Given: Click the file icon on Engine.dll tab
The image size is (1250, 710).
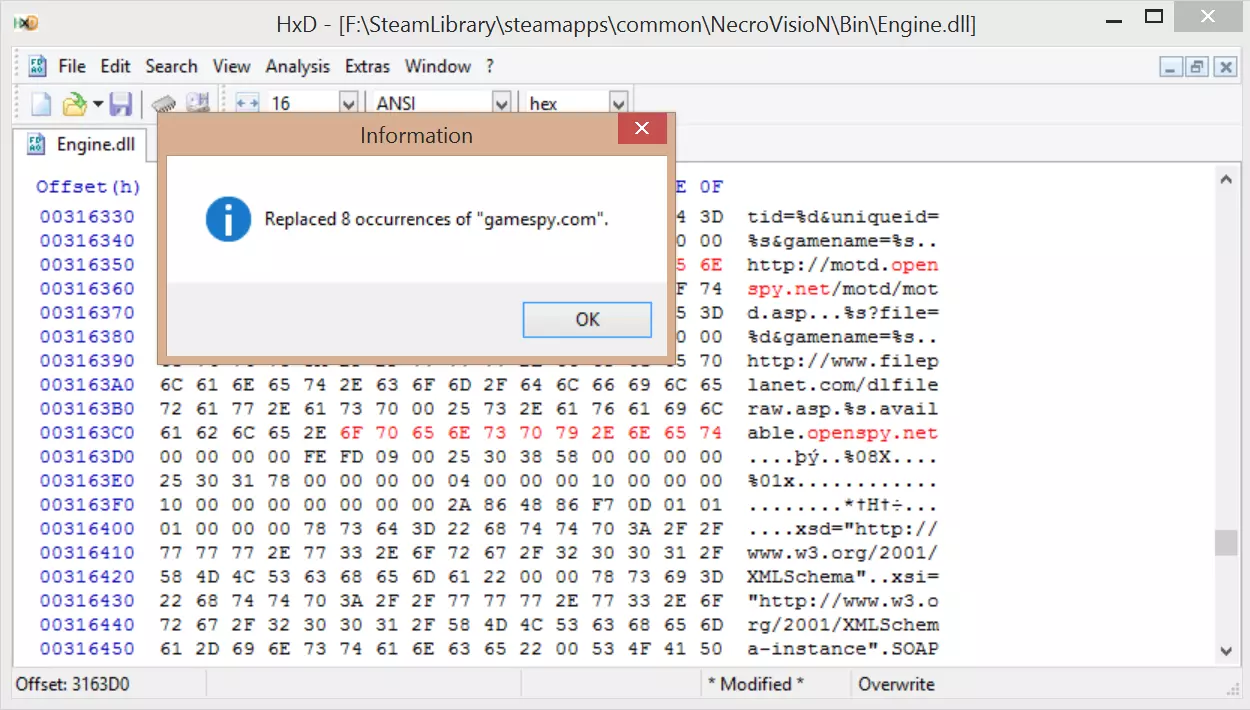Looking at the screenshot, I should (x=37, y=144).
